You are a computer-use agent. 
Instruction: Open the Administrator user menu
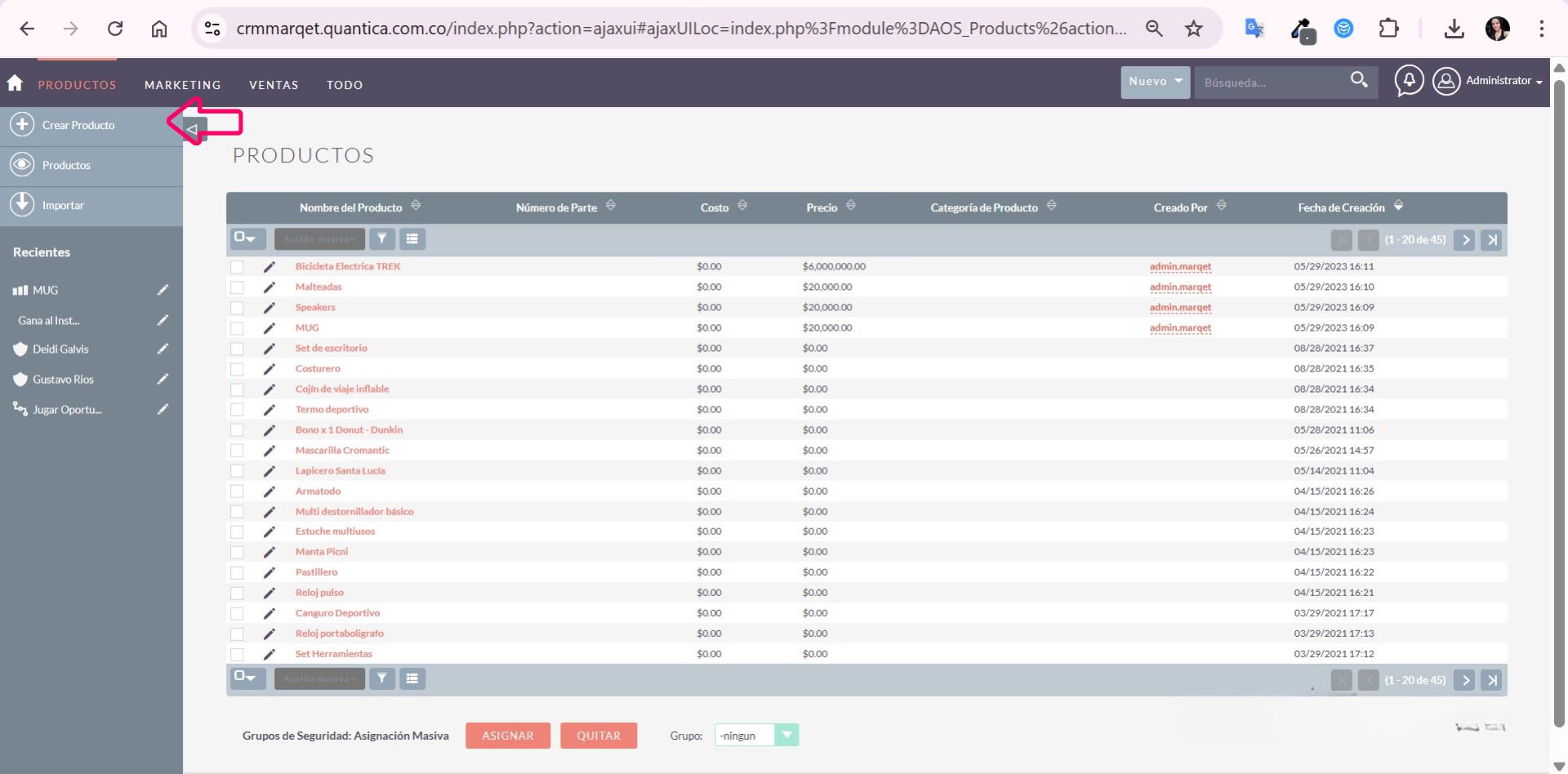click(1490, 81)
